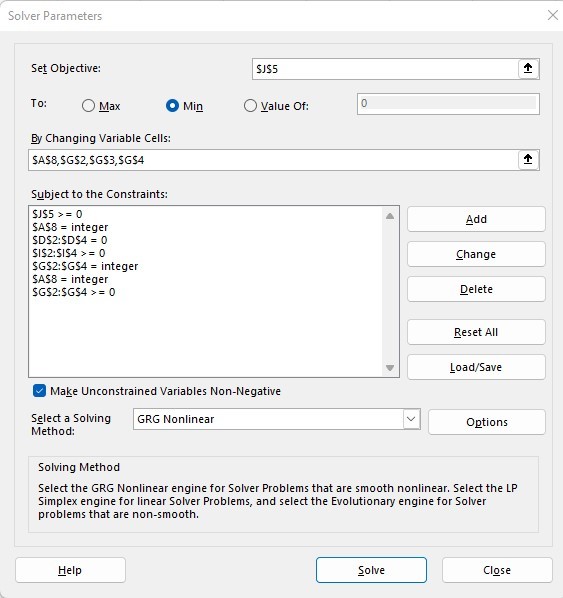
Task: Click the Value Of number field
Action: pos(448,104)
